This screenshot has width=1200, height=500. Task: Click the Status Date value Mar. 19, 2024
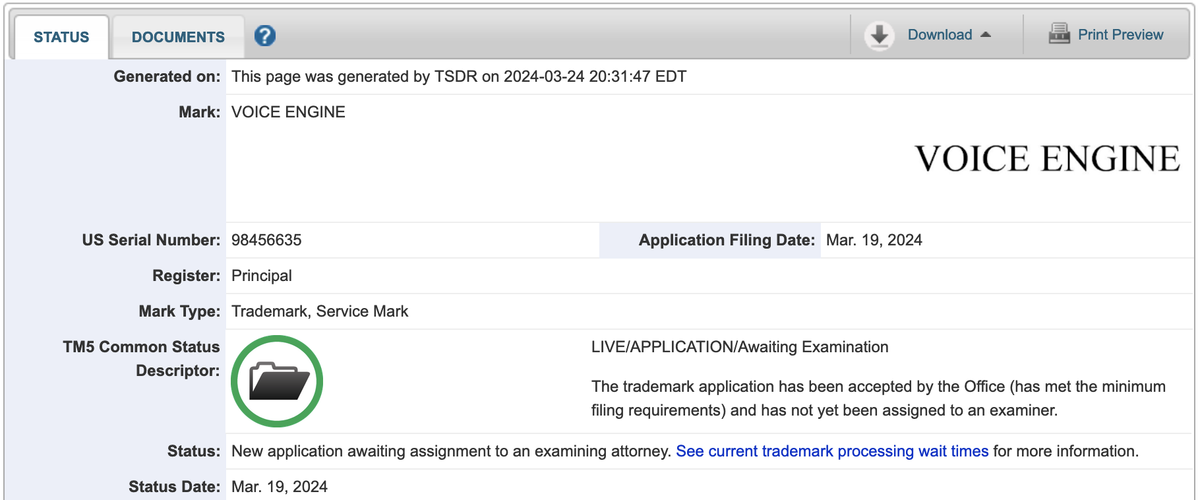pos(279,487)
